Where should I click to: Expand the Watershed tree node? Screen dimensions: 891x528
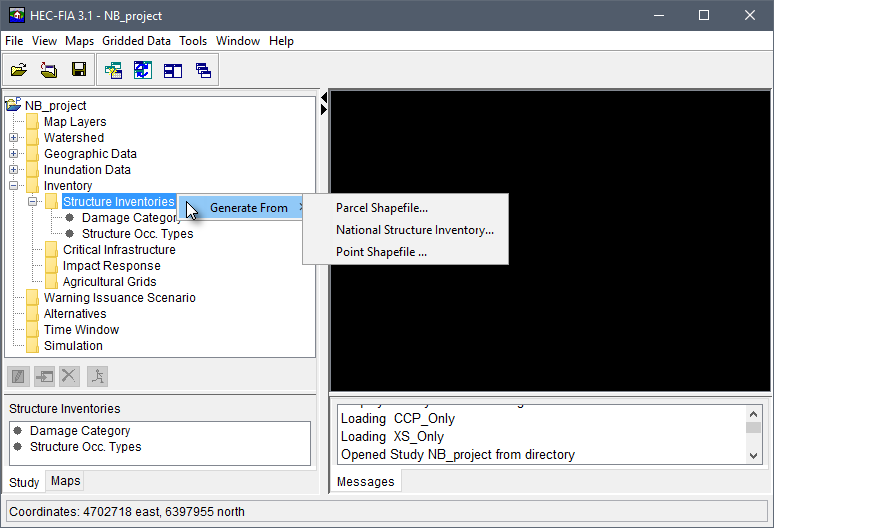14,138
